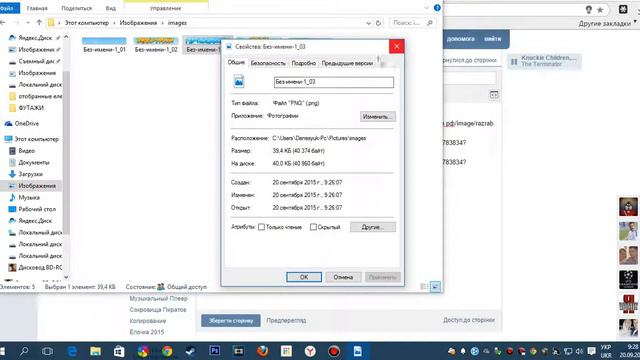Open the Управление ribbon tab
Image resolution: width=640 pixels, height=360 pixels.
click(165, 8)
